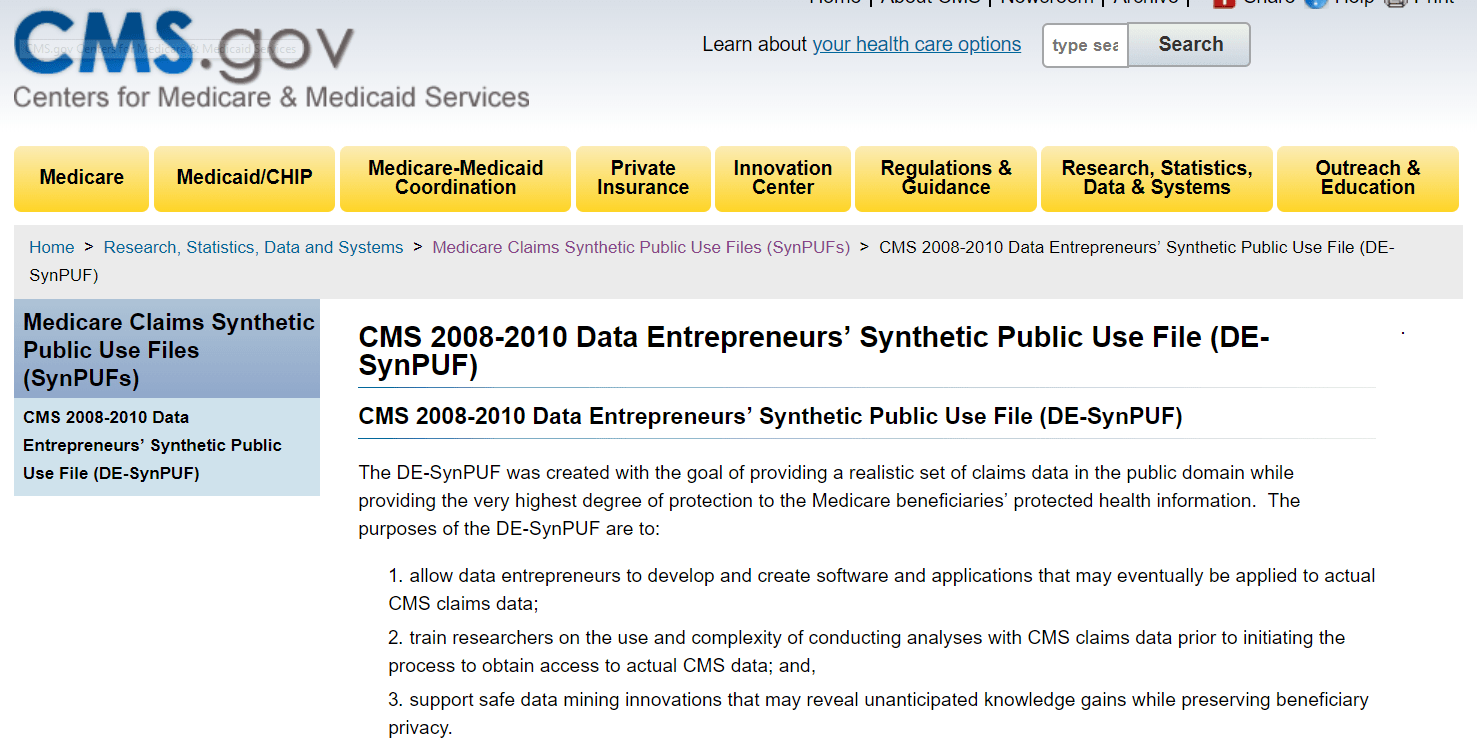Open the Medicare navigation tab

pos(82,179)
